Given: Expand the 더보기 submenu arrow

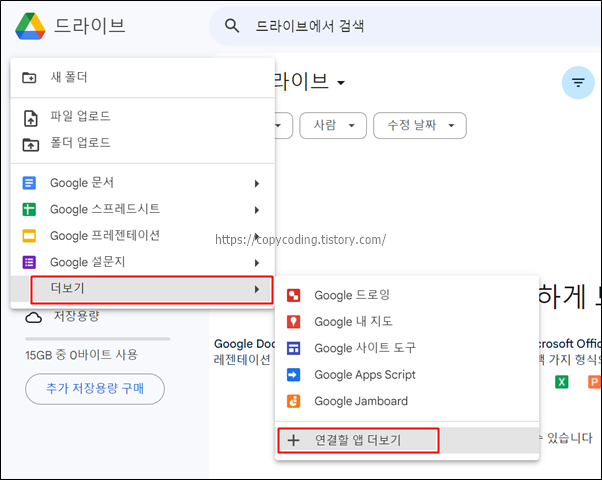Looking at the screenshot, I should click(257, 290).
